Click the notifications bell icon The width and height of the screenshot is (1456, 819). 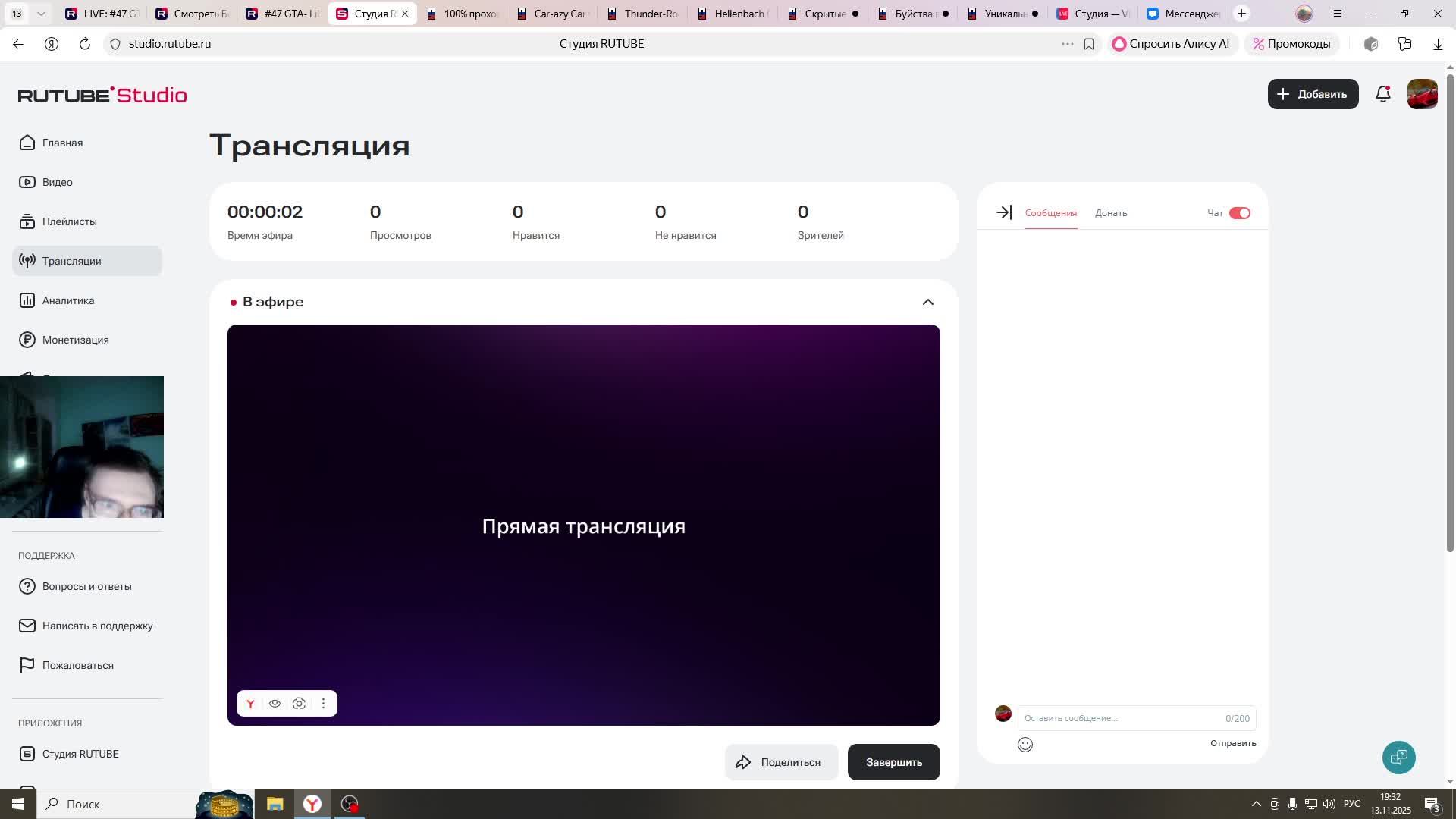coord(1382,94)
